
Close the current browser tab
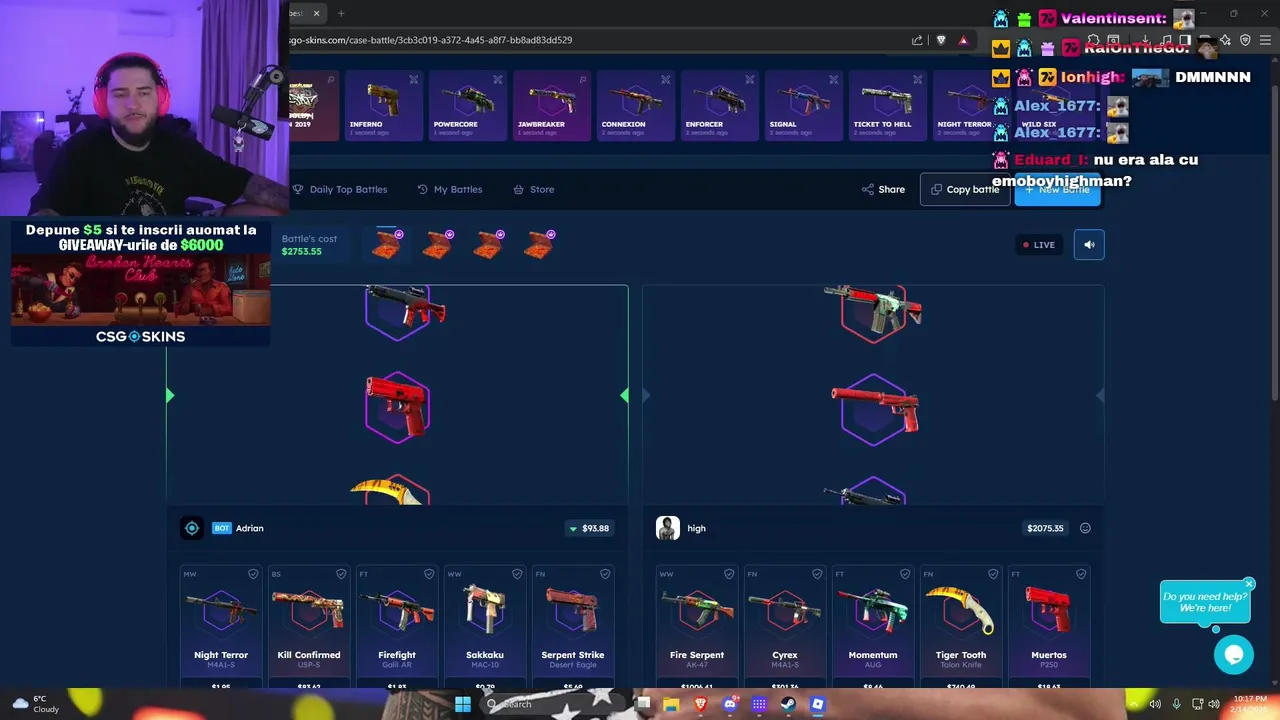pyautogui.click(x=317, y=13)
